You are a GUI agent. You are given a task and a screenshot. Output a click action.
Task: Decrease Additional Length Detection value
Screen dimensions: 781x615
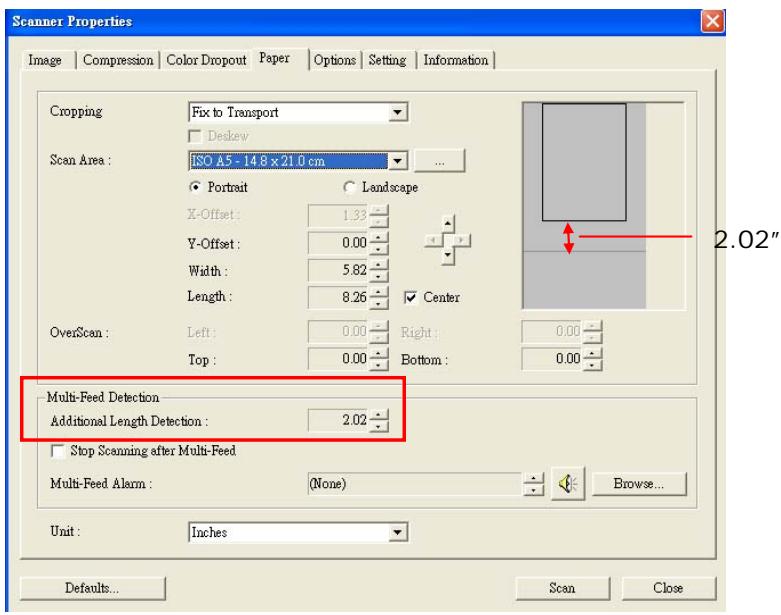(x=379, y=426)
